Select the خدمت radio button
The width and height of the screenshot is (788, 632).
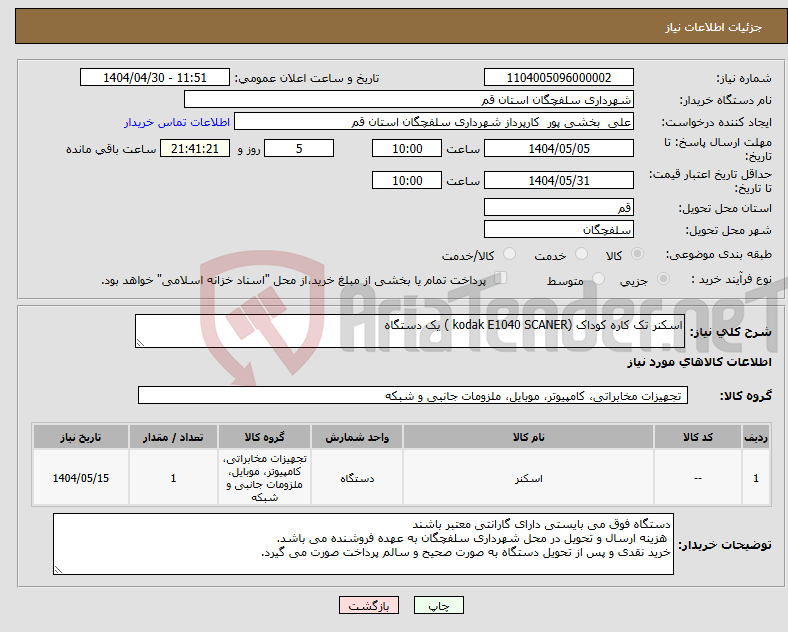click(x=581, y=254)
